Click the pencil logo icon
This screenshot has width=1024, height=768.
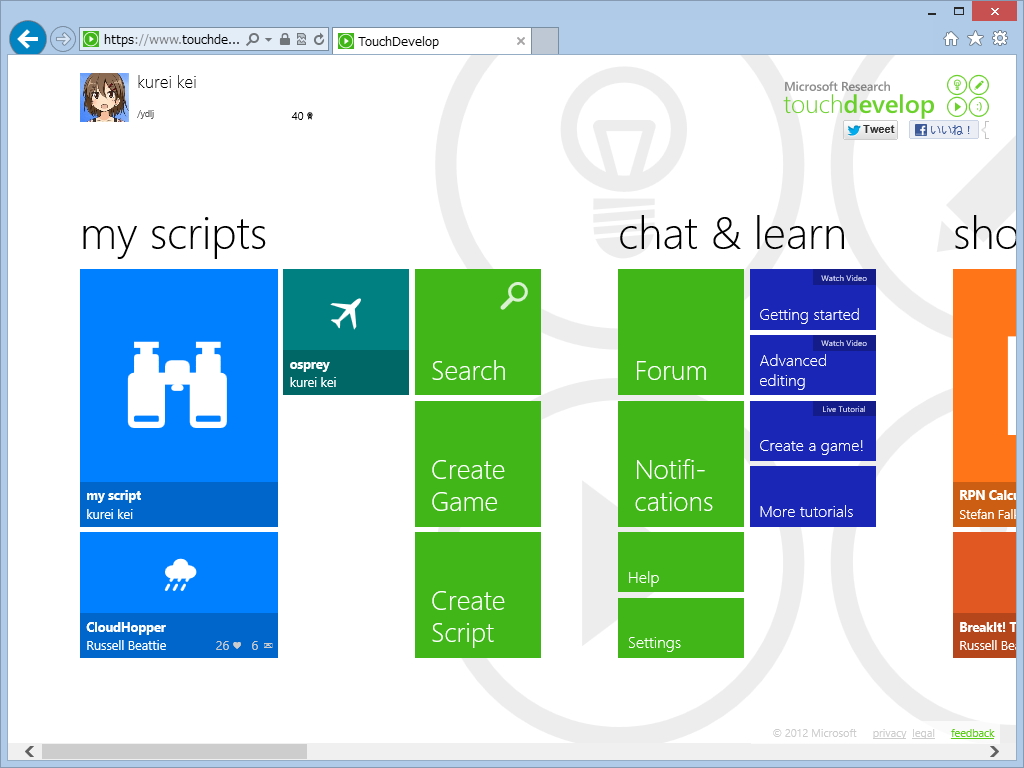(x=978, y=85)
